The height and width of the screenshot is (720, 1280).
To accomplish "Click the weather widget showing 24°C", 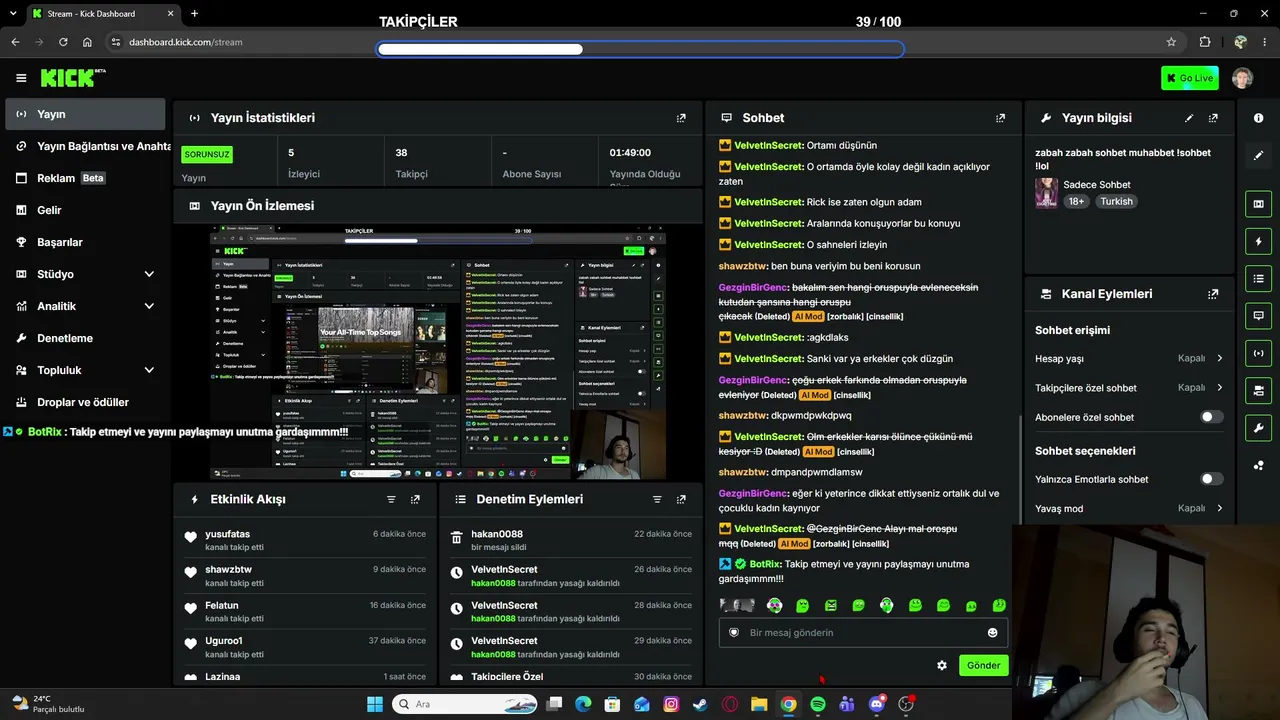I will [x=50, y=704].
